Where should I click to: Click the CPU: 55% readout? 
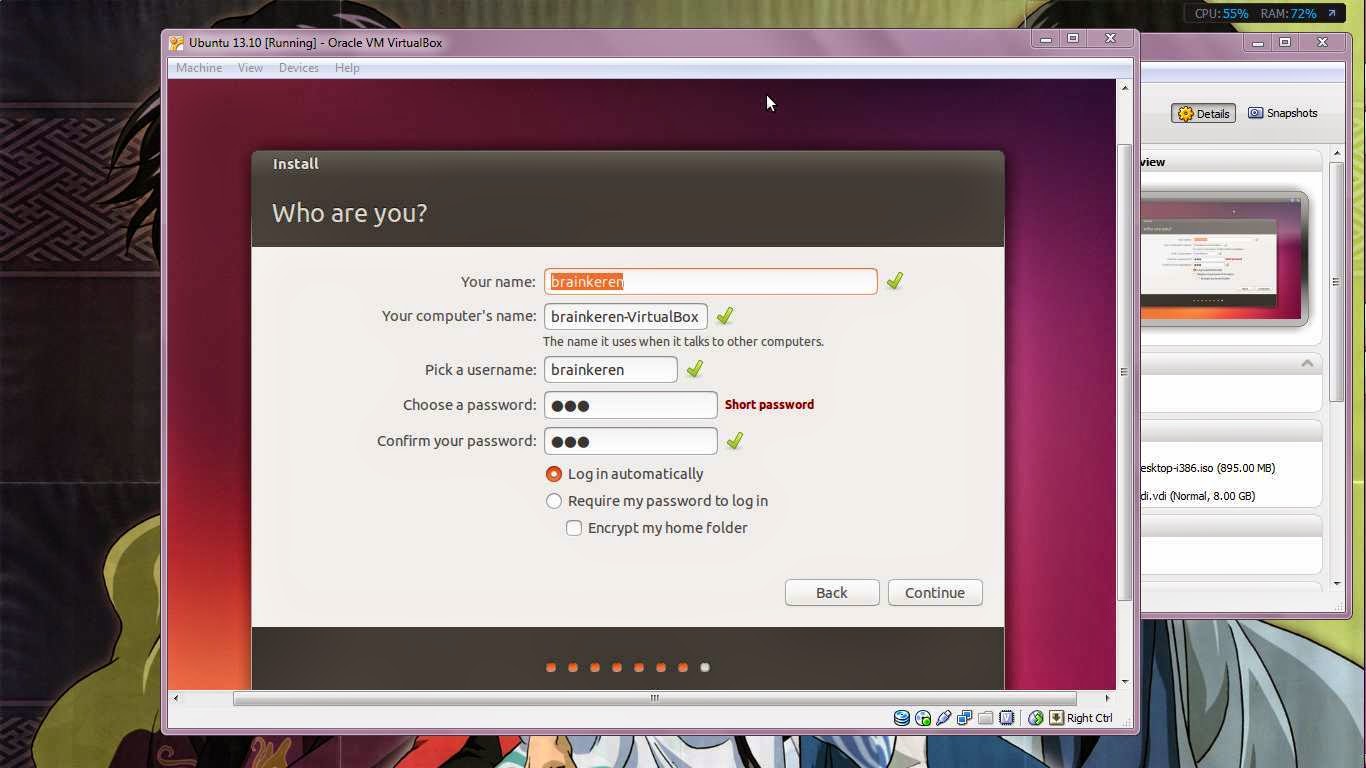click(1221, 13)
